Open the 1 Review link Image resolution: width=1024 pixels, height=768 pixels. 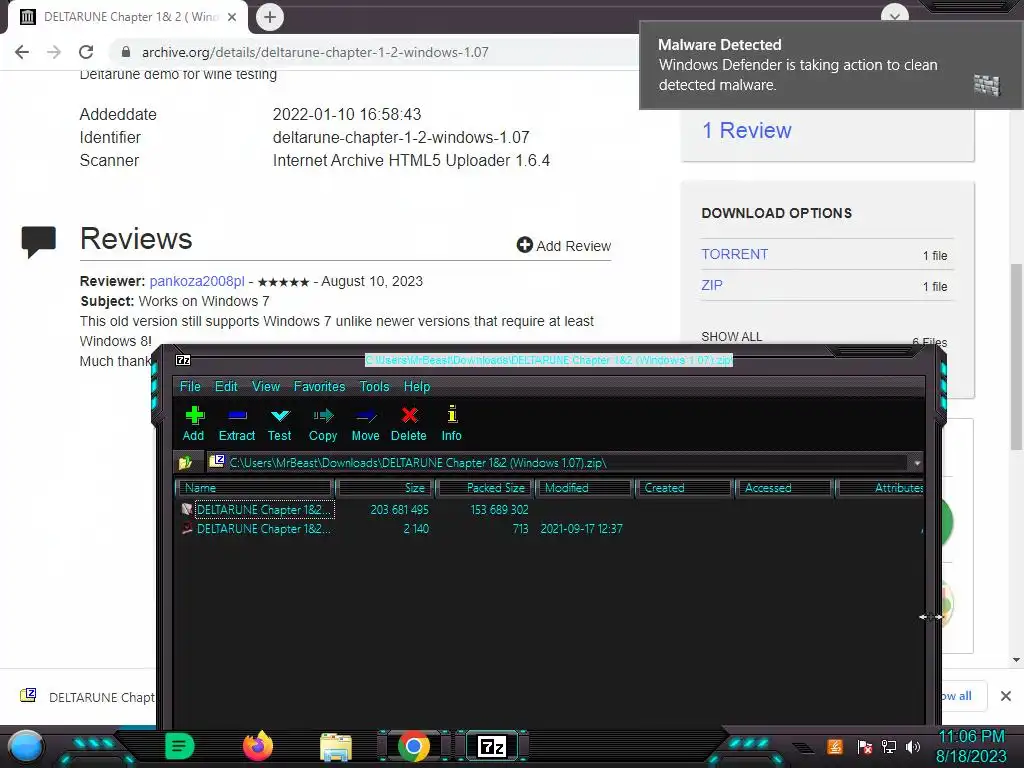pyautogui.click(x=746, y=131)
